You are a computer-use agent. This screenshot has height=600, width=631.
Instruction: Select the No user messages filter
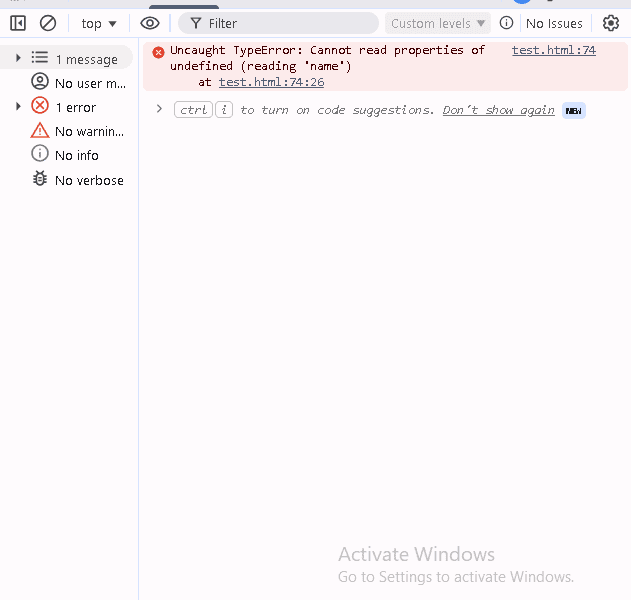tap(88, 83)
